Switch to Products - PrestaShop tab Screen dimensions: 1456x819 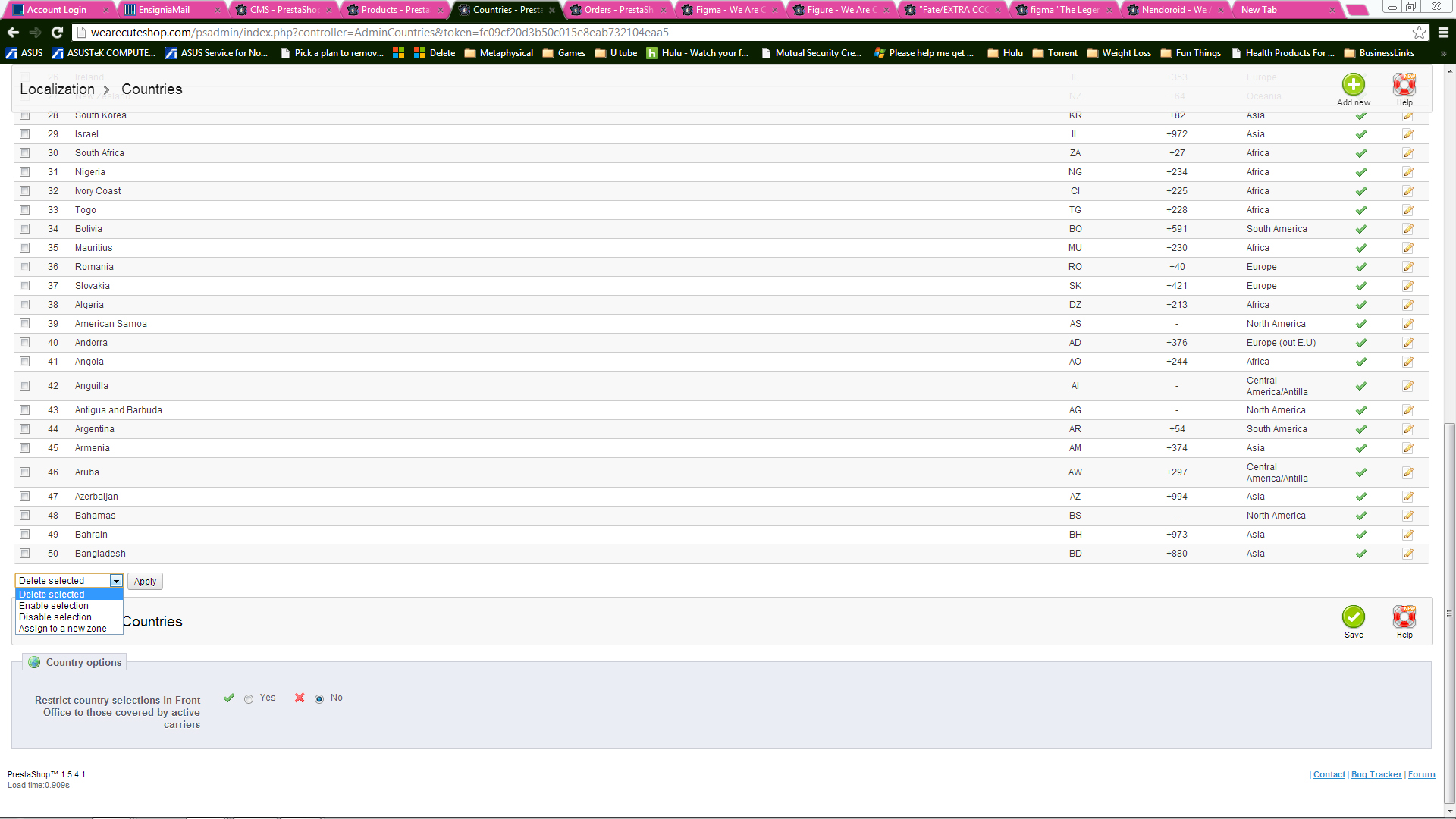[395, 10]
